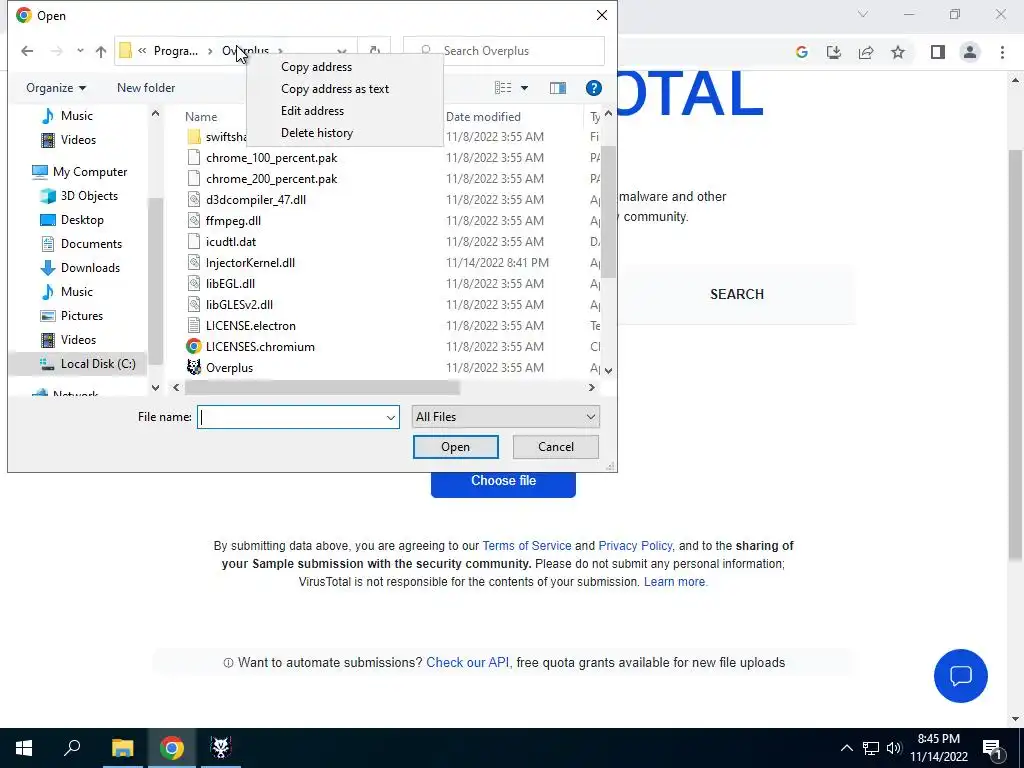1024x768 pixels.
Task: Click navigation pane scroll down arrow
Action: [155, 387]
